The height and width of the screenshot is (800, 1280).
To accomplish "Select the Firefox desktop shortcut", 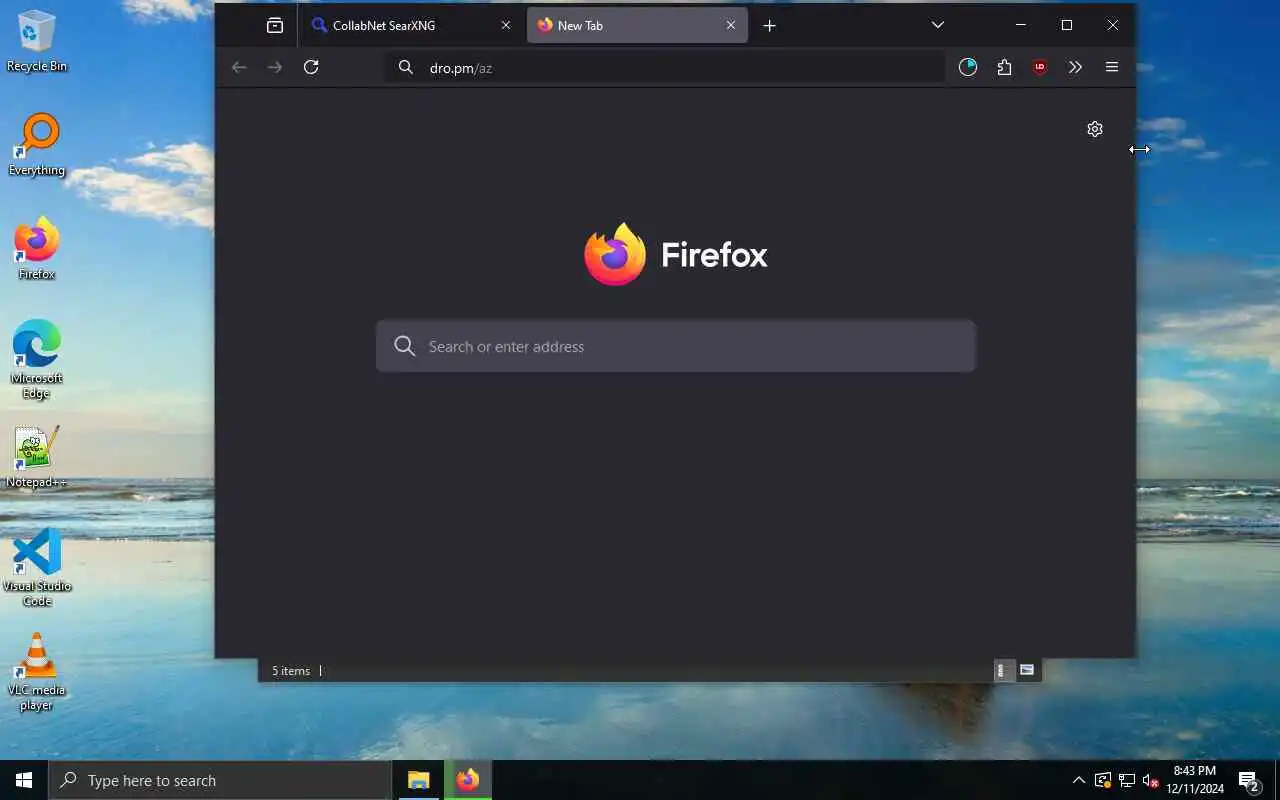I will [x=37, y=249].
